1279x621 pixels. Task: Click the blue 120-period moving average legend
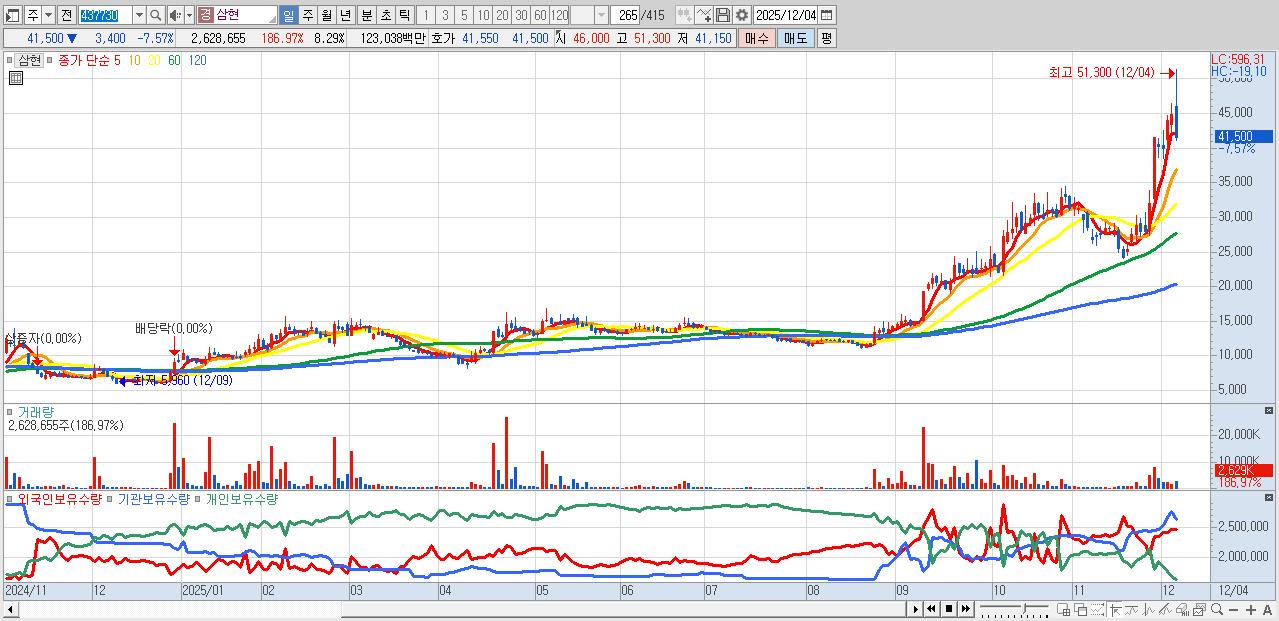point(198,60)
